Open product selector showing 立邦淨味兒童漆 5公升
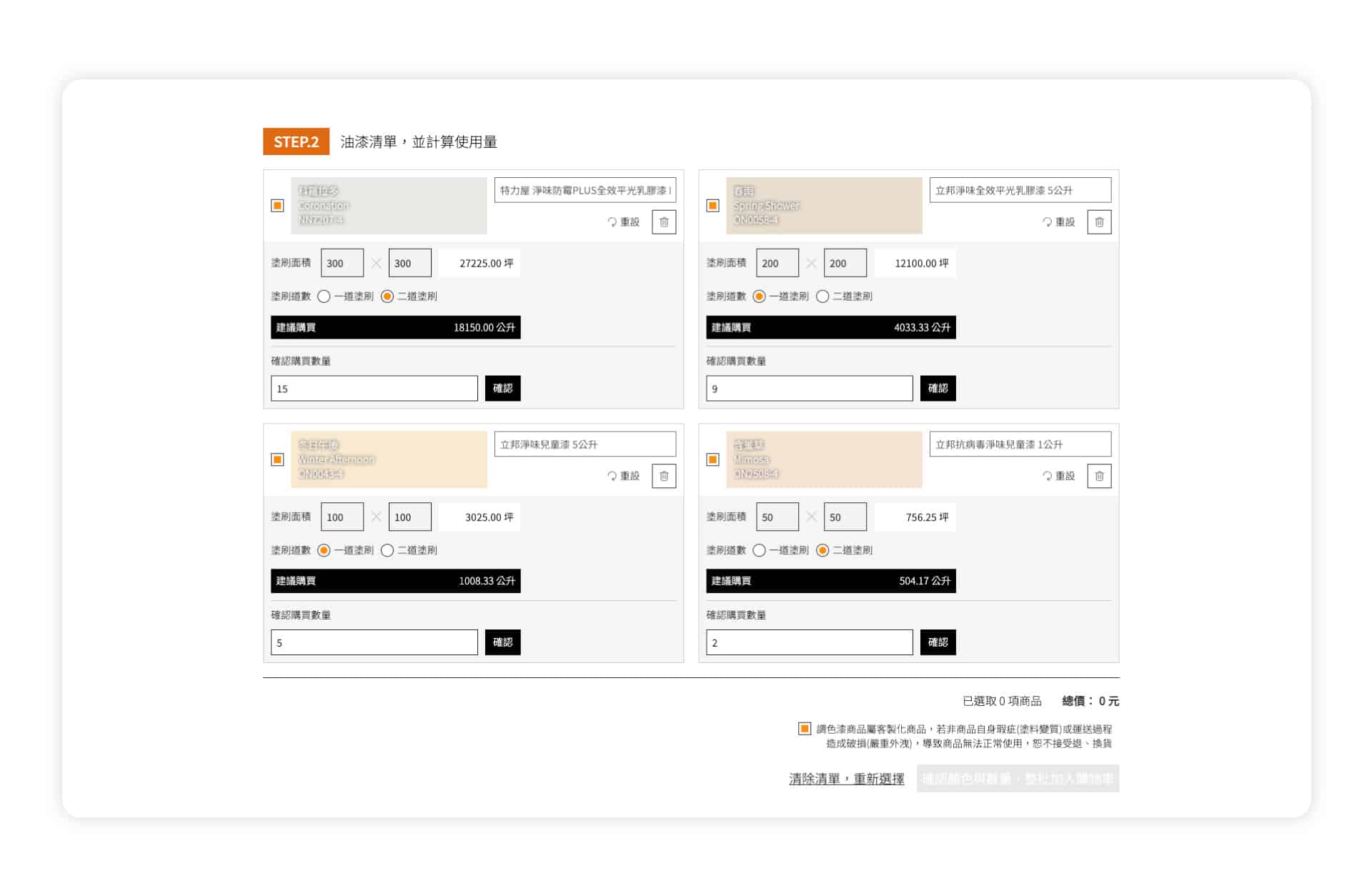The width and height of the screenshot is (1372, 896). pyautogui.click(x=585, y=444)
